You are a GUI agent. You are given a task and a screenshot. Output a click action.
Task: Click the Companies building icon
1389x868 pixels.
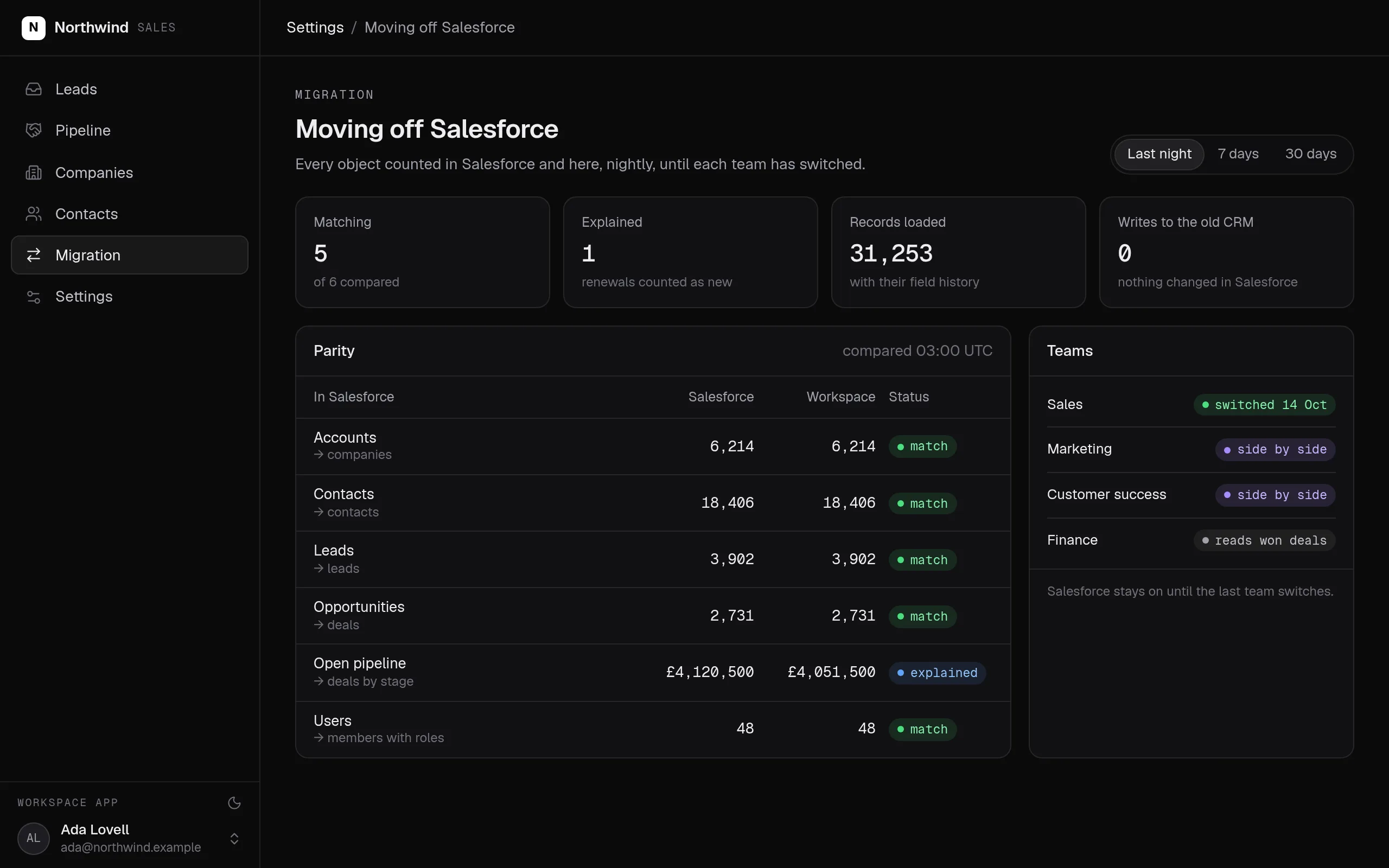point(33,172)
